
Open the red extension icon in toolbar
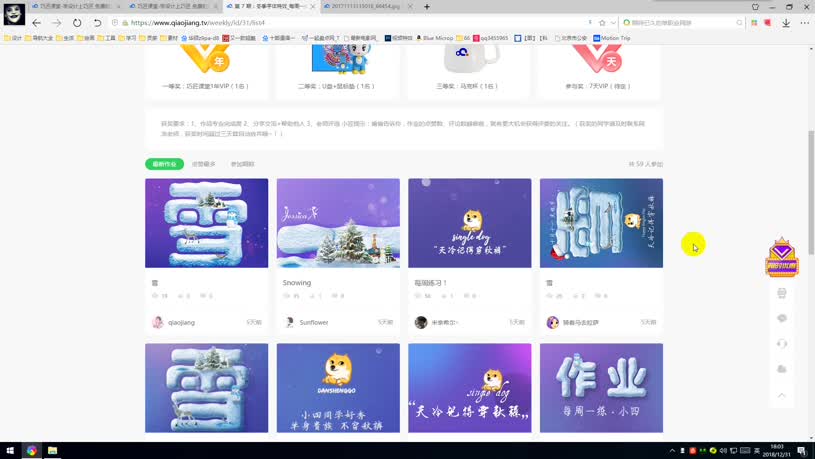[x=767, y=23]
